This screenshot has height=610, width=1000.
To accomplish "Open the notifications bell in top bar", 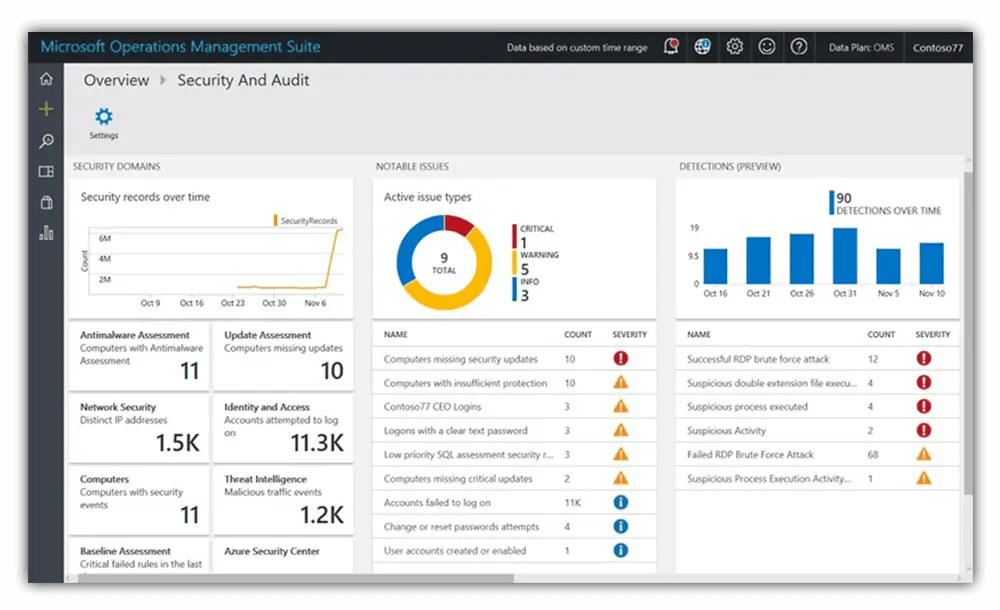I will (x=671, y=47).
